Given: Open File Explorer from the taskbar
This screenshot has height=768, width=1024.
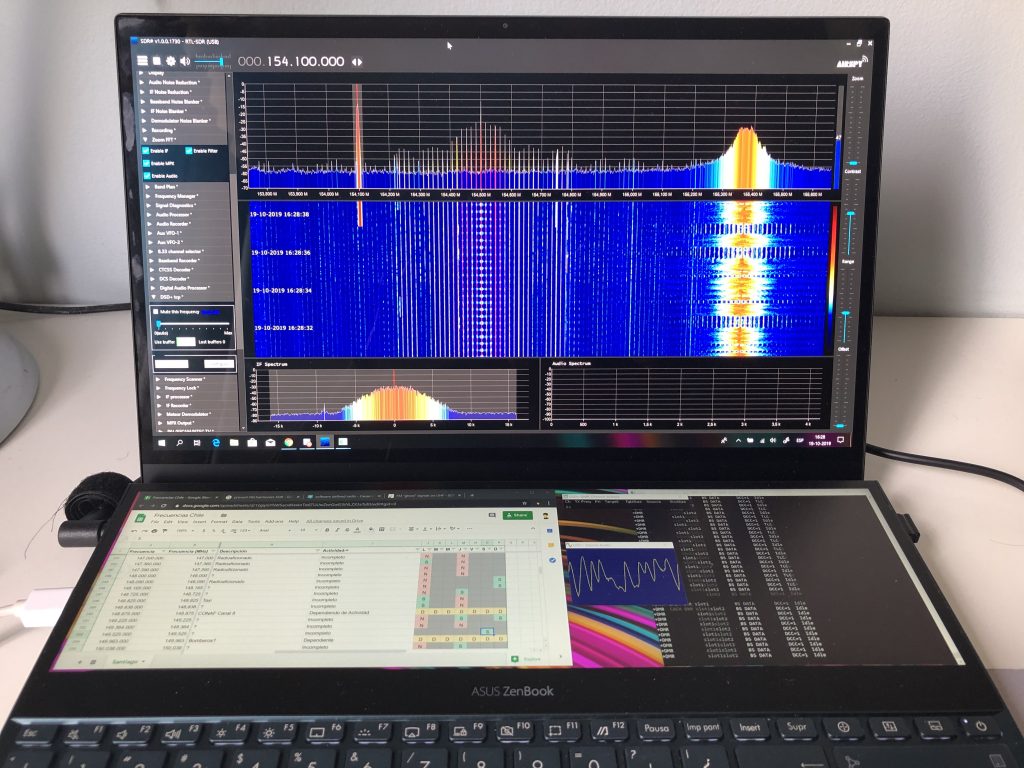Looking at the screenshot, I should click(234, 442).
